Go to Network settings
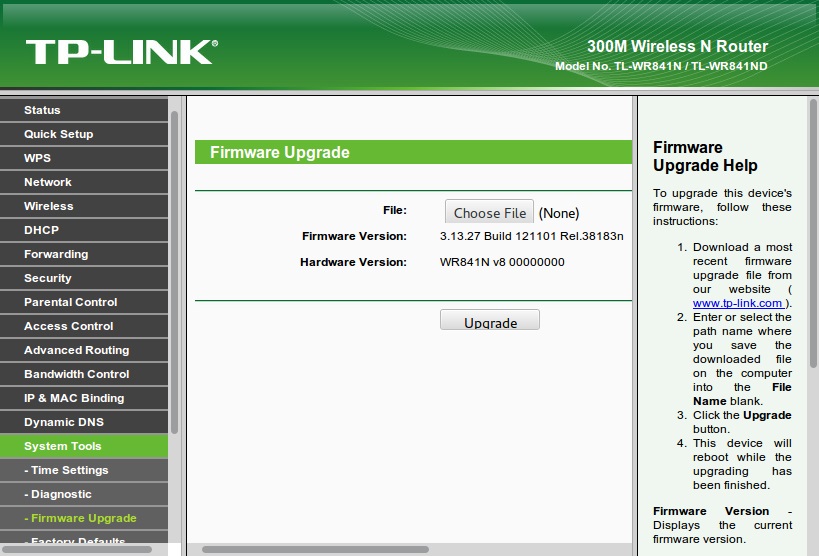This screenshot has width=819, height=556. 84,182
